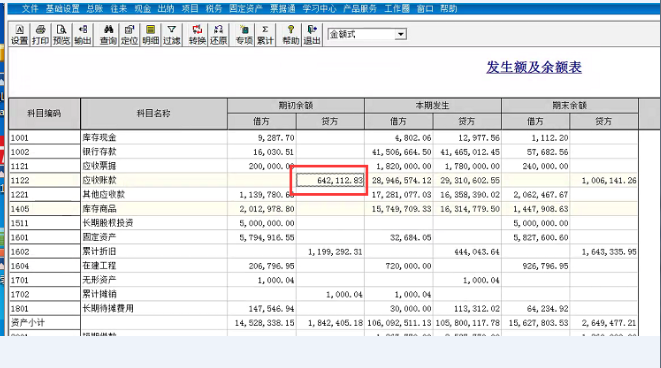The image size is (661, 368).
Task: Select account code 1601 cell
Action: (x=44, y=237)
